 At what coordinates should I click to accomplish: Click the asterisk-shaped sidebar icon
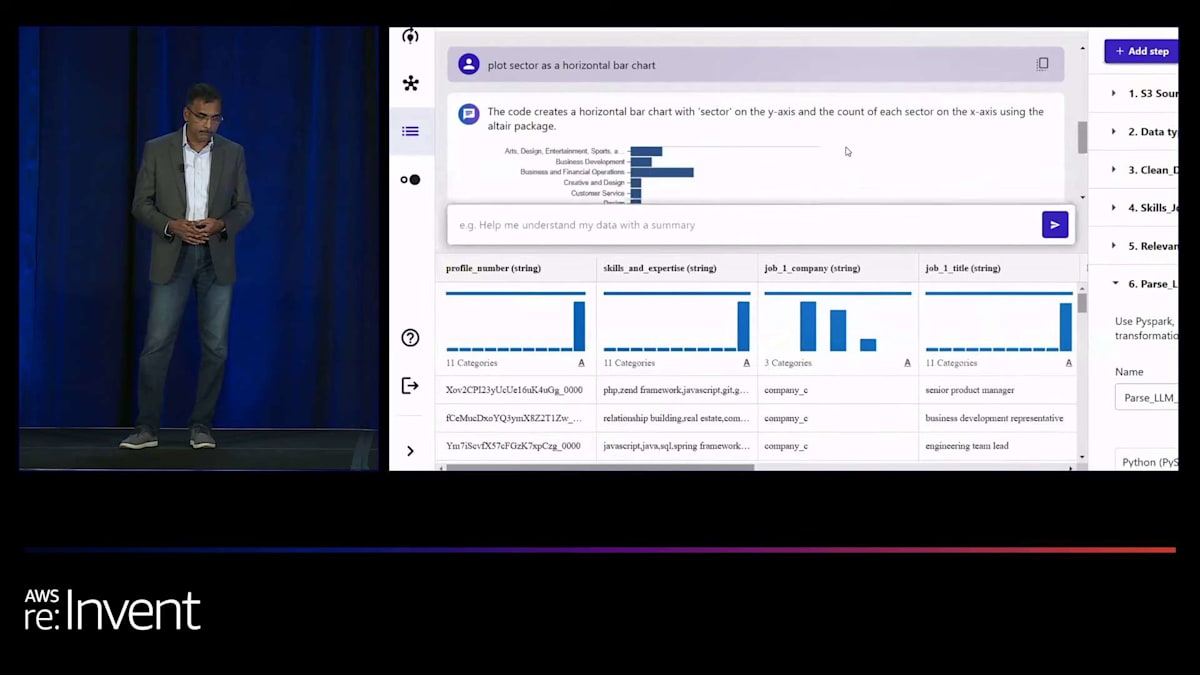[x=410, y=83]
